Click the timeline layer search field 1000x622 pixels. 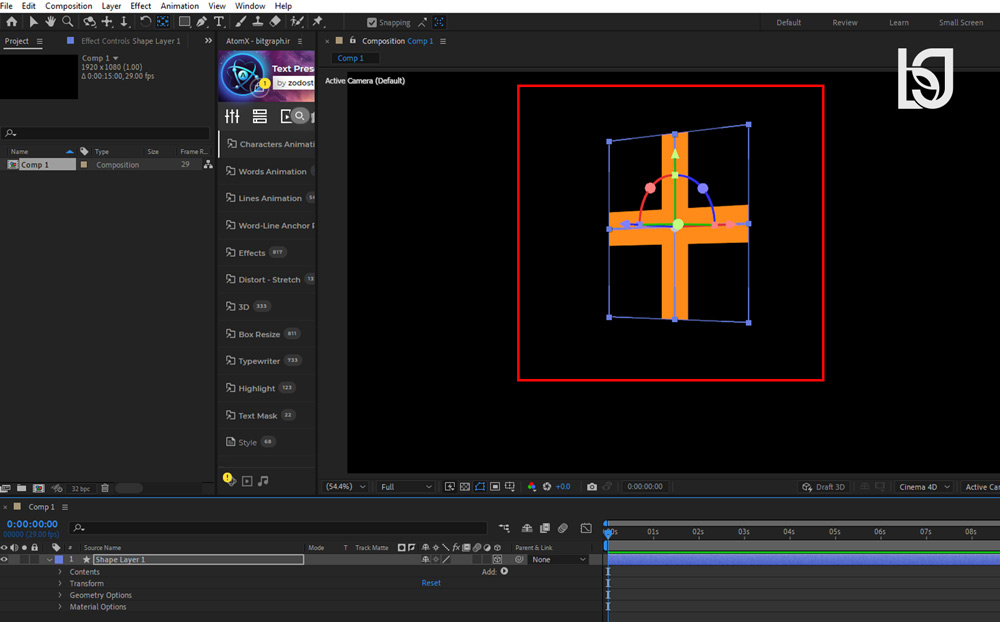click(279, 528)
